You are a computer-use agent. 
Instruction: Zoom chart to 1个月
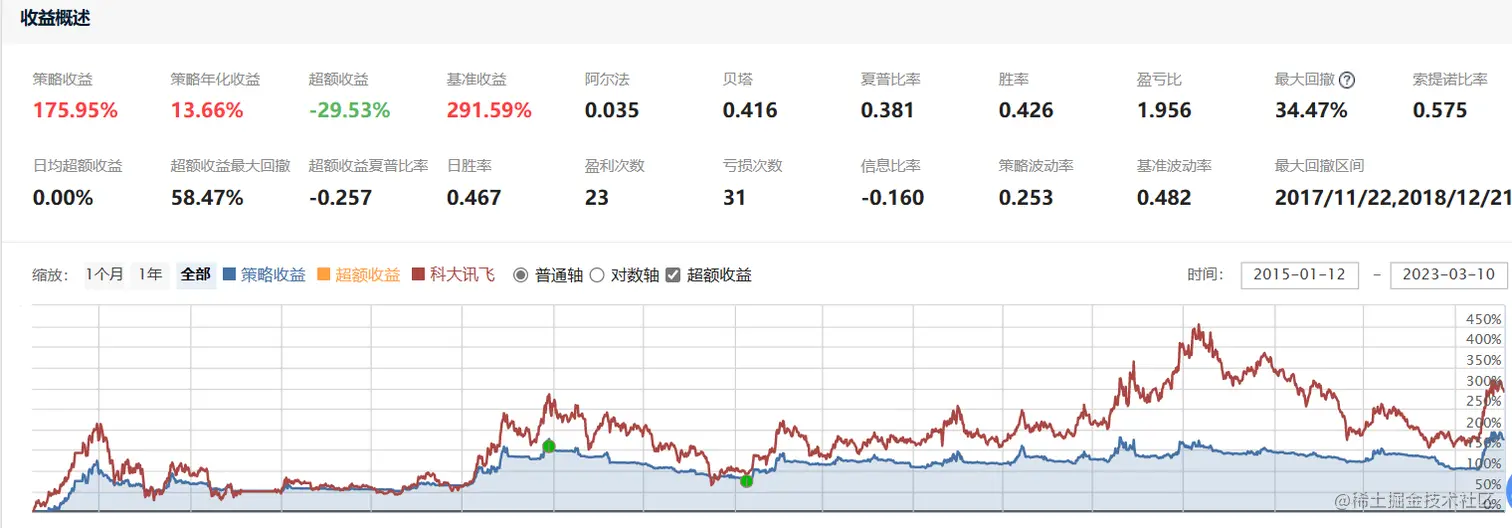click(104, 274)
